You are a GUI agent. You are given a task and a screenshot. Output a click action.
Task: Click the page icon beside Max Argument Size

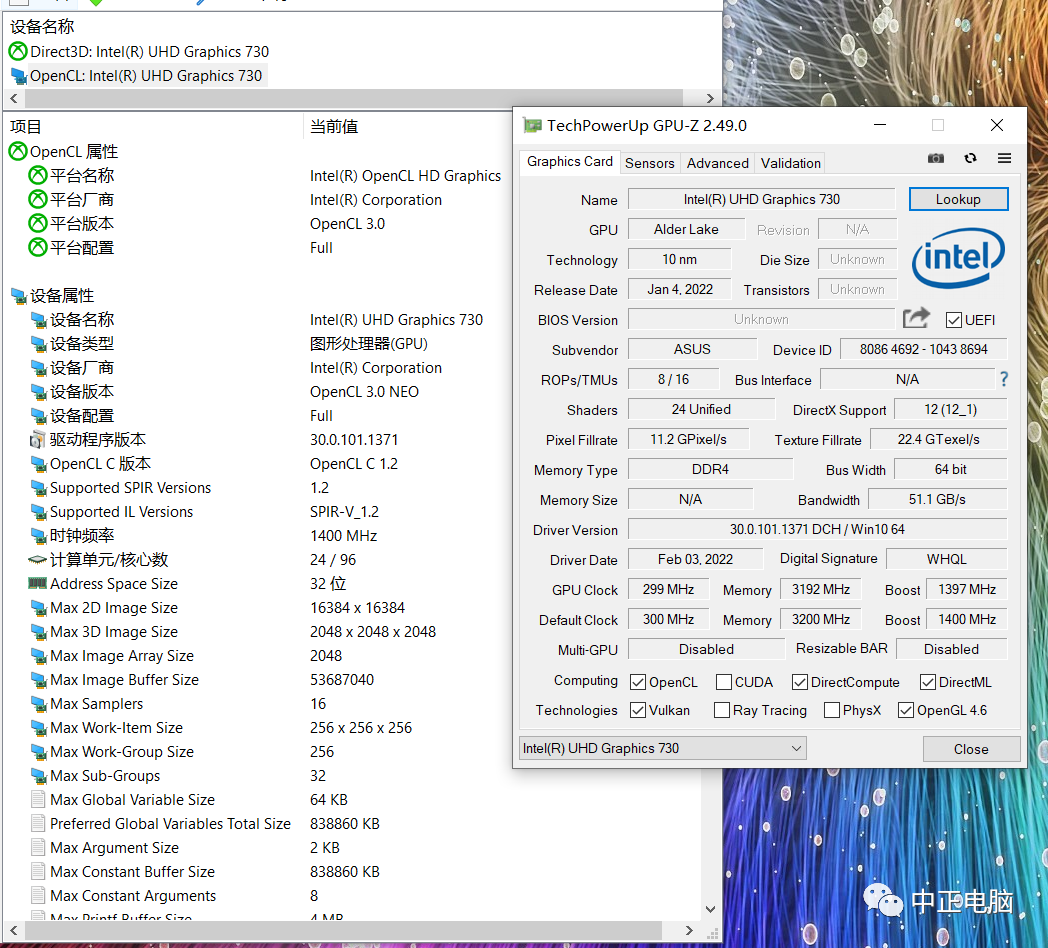(38, 848)
